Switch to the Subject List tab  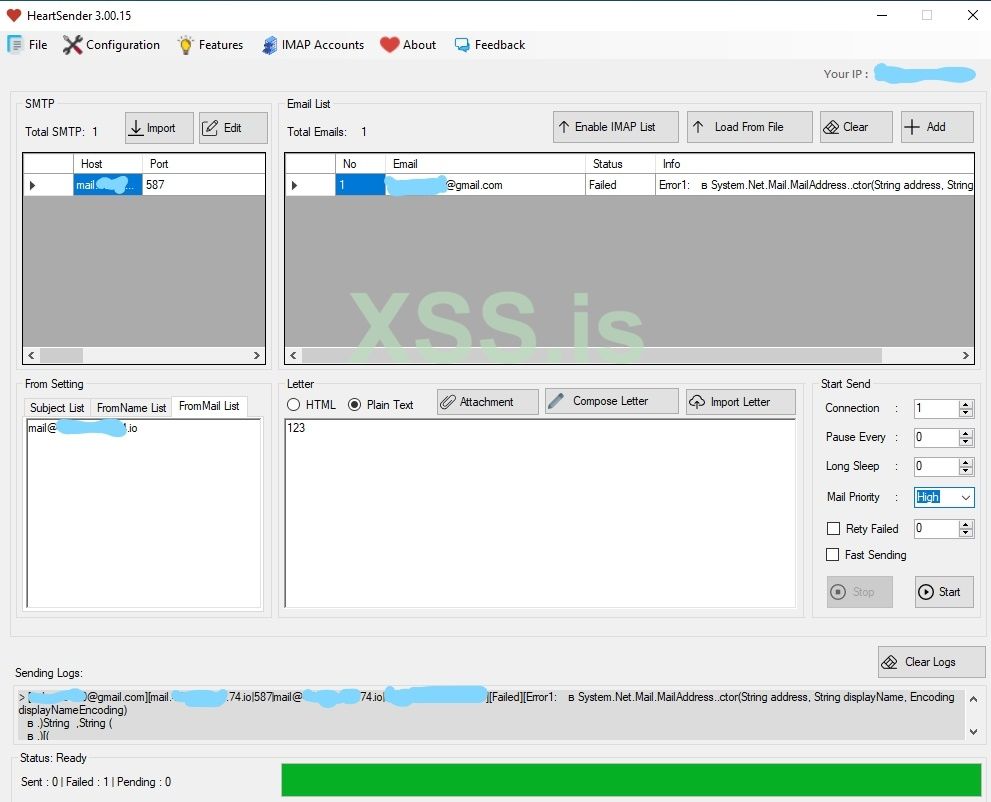[x=57, y=408]
